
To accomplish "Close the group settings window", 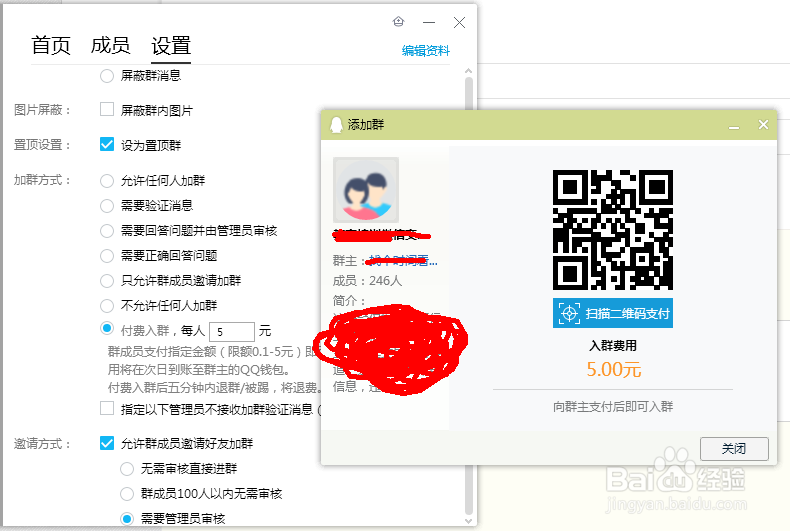I will point(459,22).
